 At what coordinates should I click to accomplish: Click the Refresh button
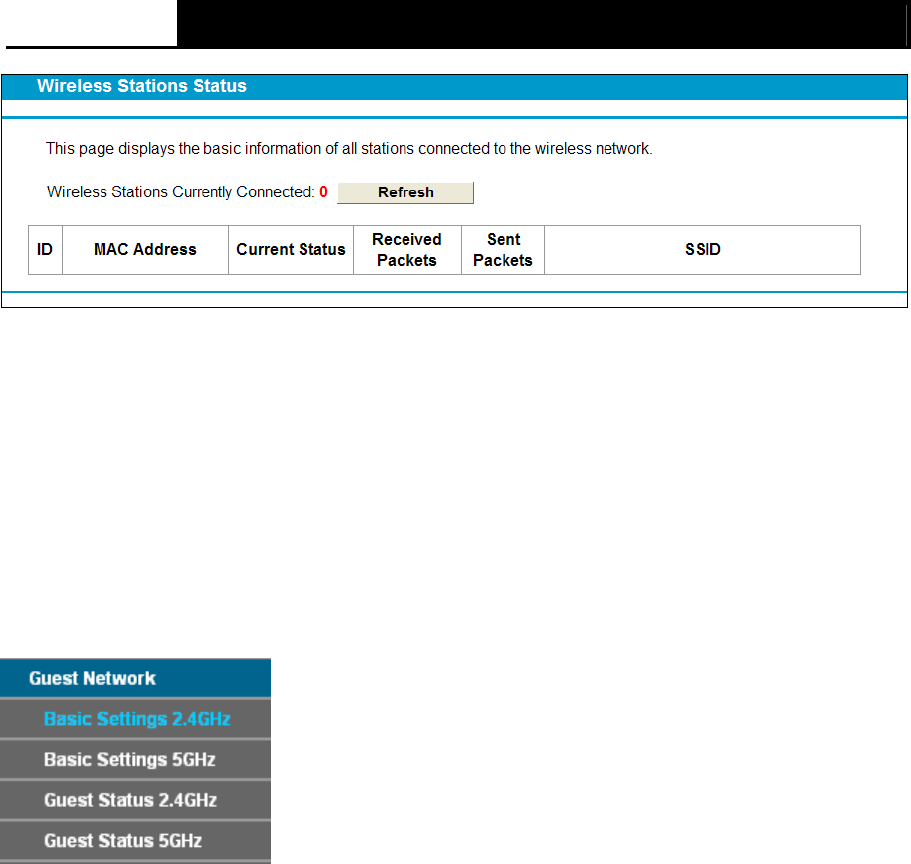[405, 192]
